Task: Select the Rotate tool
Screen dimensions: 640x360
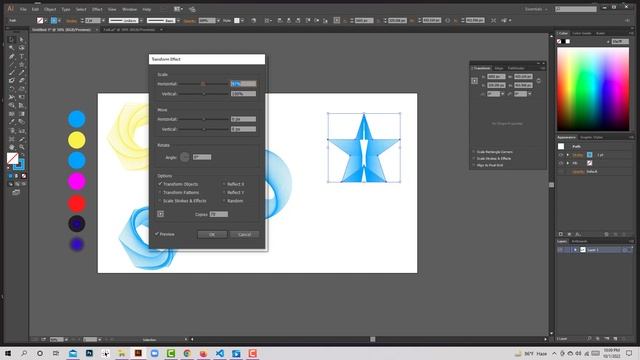Action: pyautogui.click(x=12, y=89)
